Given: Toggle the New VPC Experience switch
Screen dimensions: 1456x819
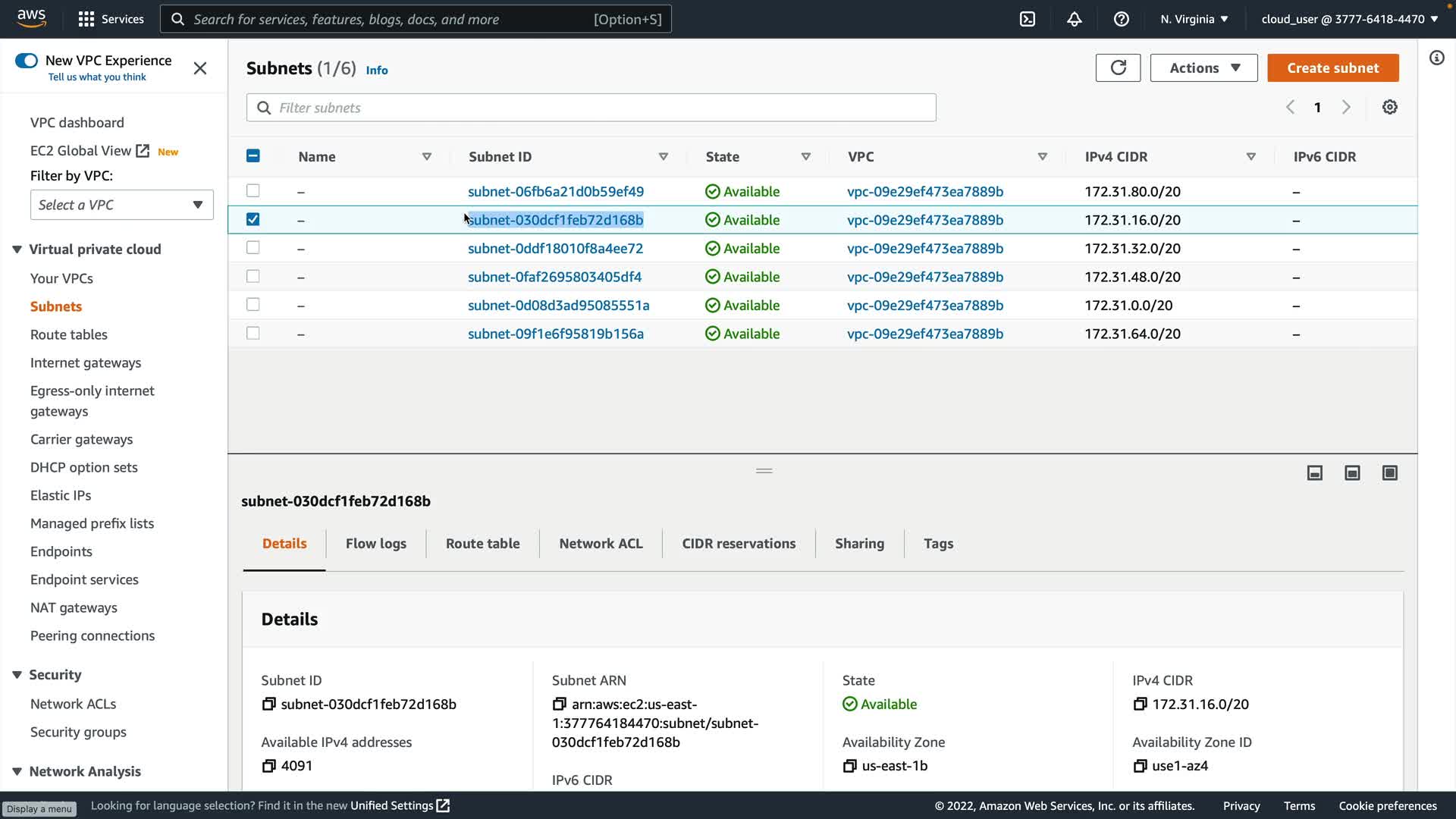Looking at the screenshot, I should [27, 61].
